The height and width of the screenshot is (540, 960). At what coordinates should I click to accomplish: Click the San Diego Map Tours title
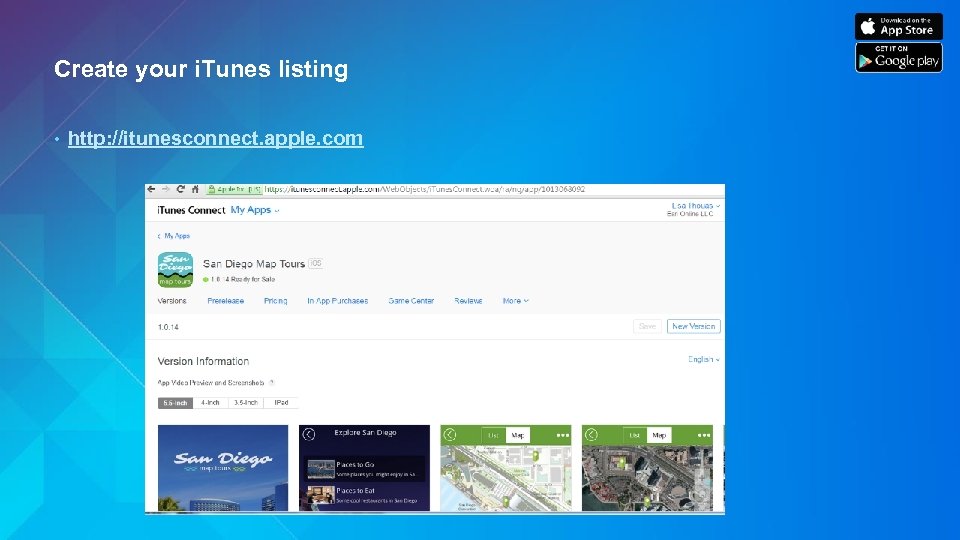coord(254,264)
